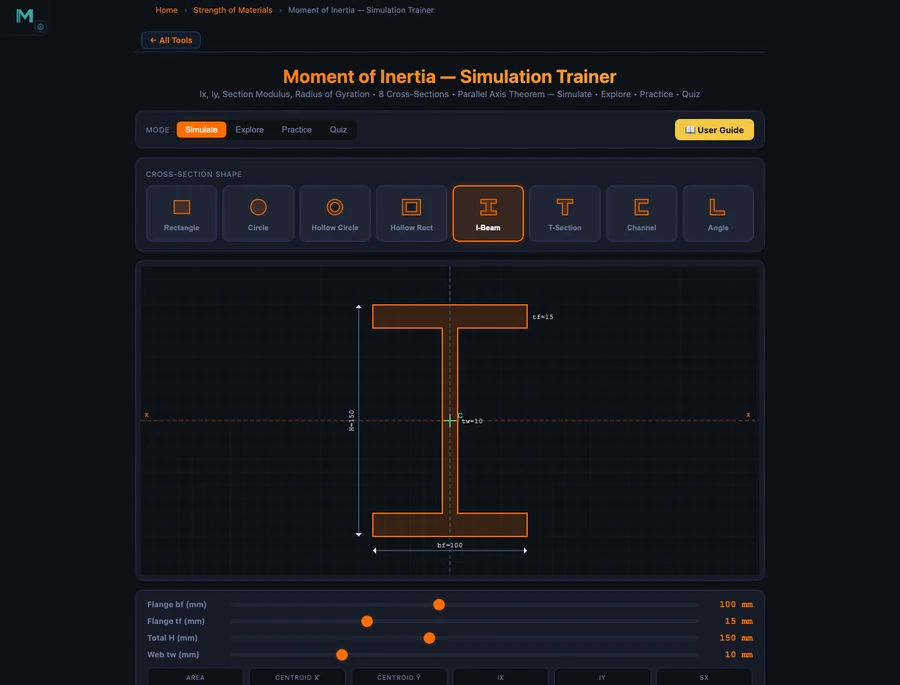Pick the Channel shape

[642, 214]
